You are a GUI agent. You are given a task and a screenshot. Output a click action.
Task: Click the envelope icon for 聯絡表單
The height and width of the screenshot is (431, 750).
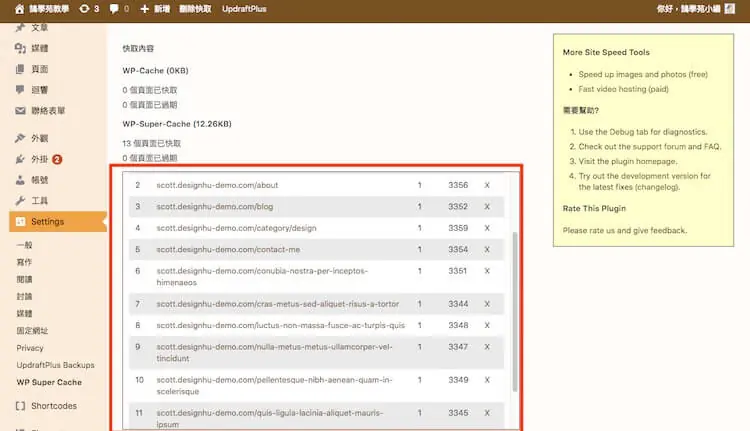(20, 111)
